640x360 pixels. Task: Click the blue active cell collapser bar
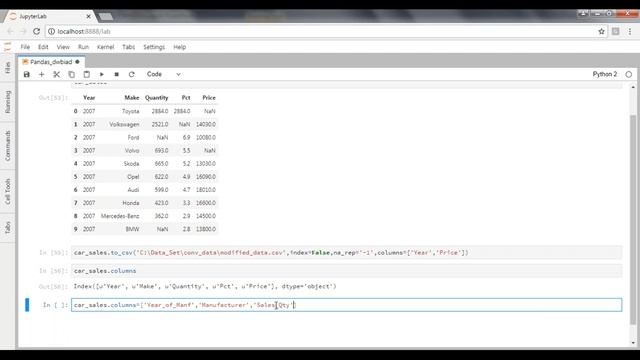[x=27, y=305]
